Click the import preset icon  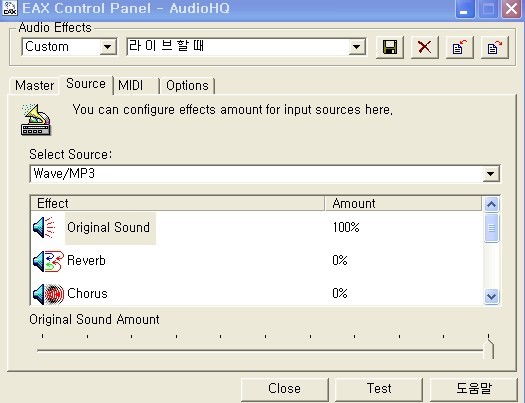[460, 47]
